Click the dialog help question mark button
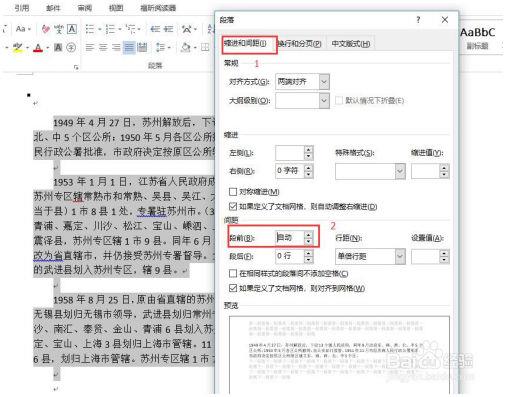 coord(418,20)
